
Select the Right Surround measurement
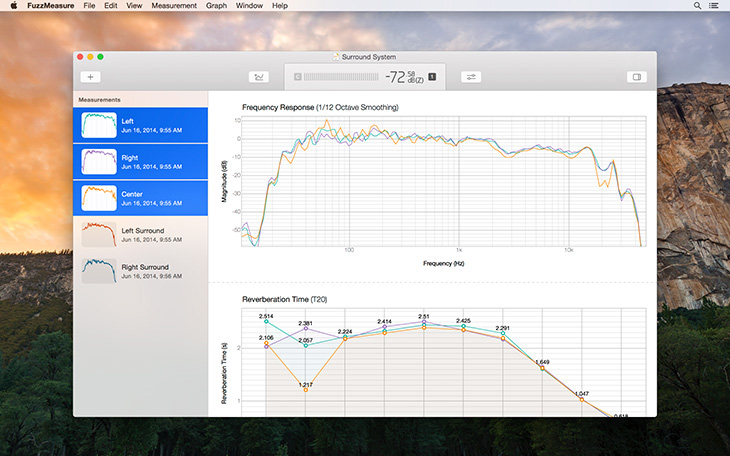click(x=141, y=271)
